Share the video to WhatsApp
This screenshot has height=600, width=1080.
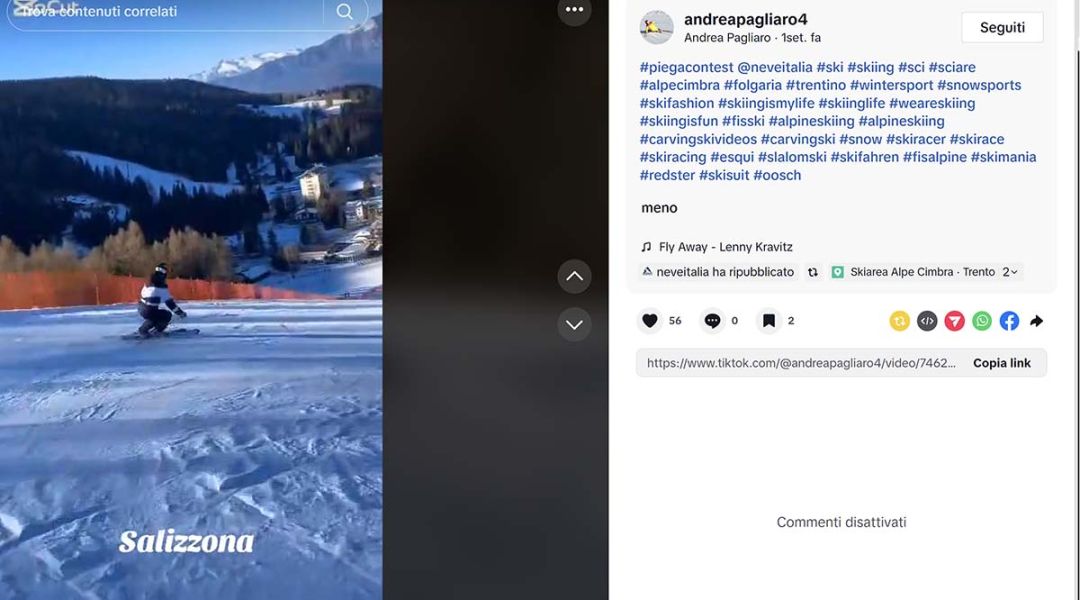(x=982, y=321)
